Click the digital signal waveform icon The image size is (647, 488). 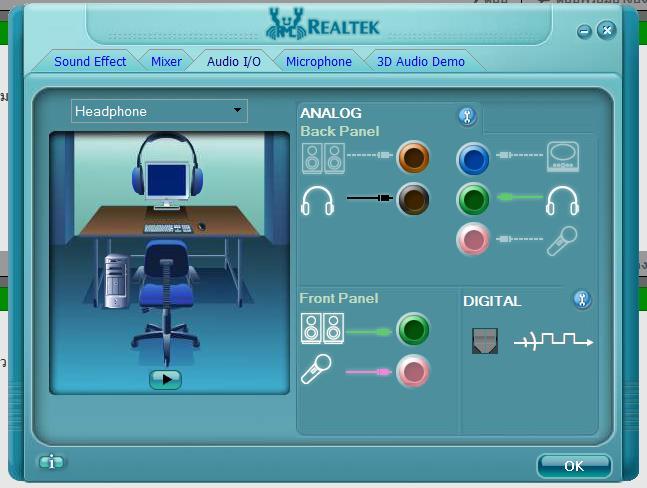click(x=553, y=342)
